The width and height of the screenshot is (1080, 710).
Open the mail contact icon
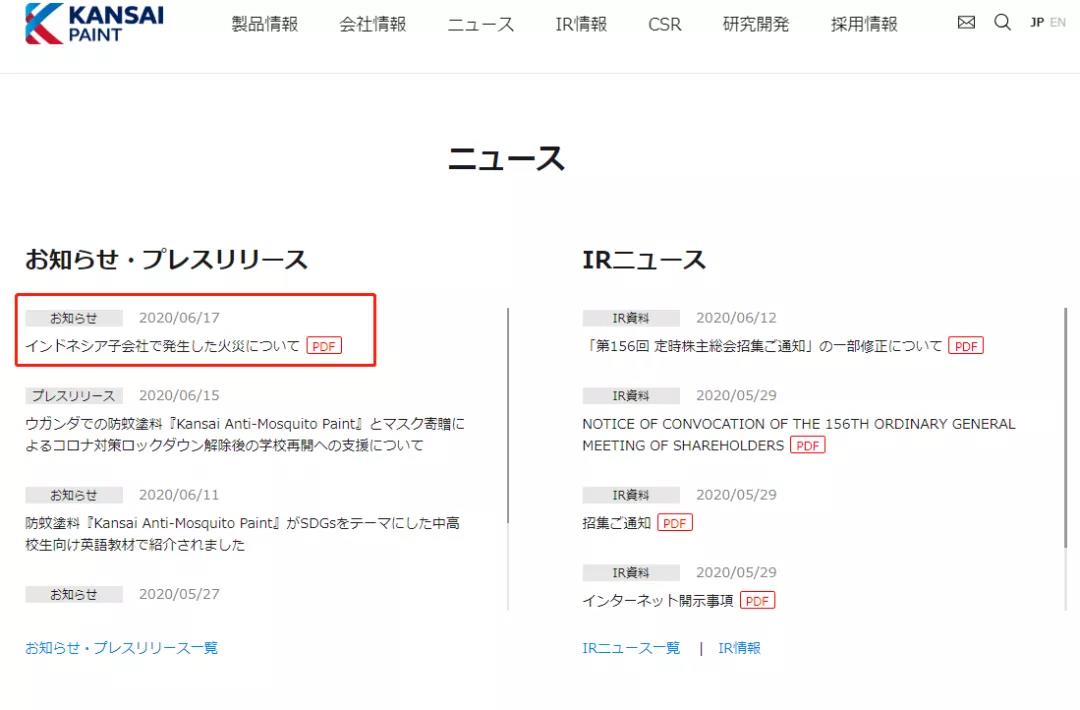point(966,22)
